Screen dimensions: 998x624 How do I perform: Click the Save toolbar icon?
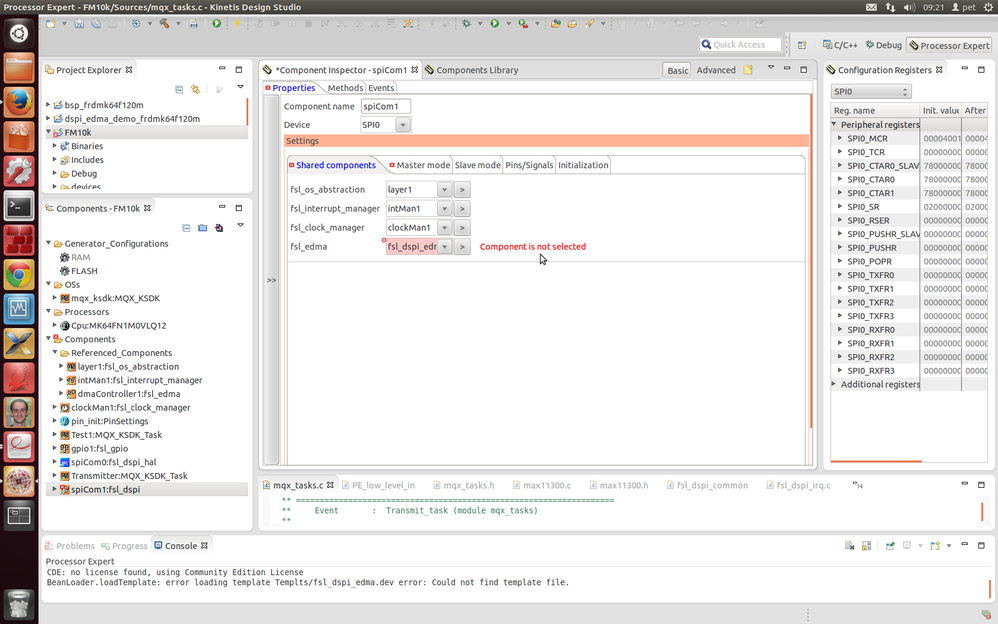tap(79, 24)
